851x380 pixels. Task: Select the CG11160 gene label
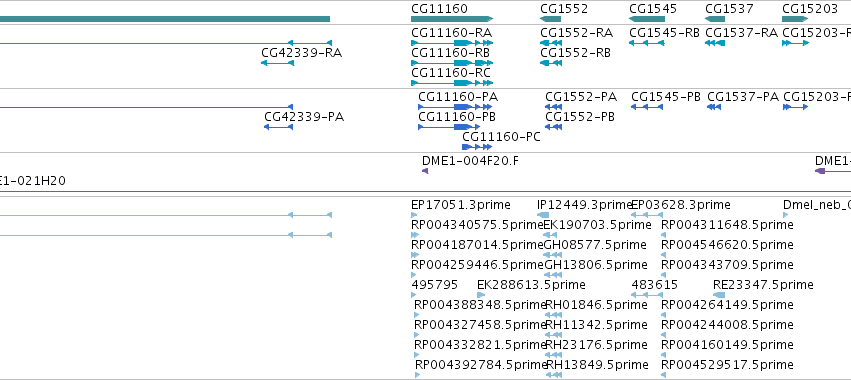pyautogui.click(x=439, y=9)
